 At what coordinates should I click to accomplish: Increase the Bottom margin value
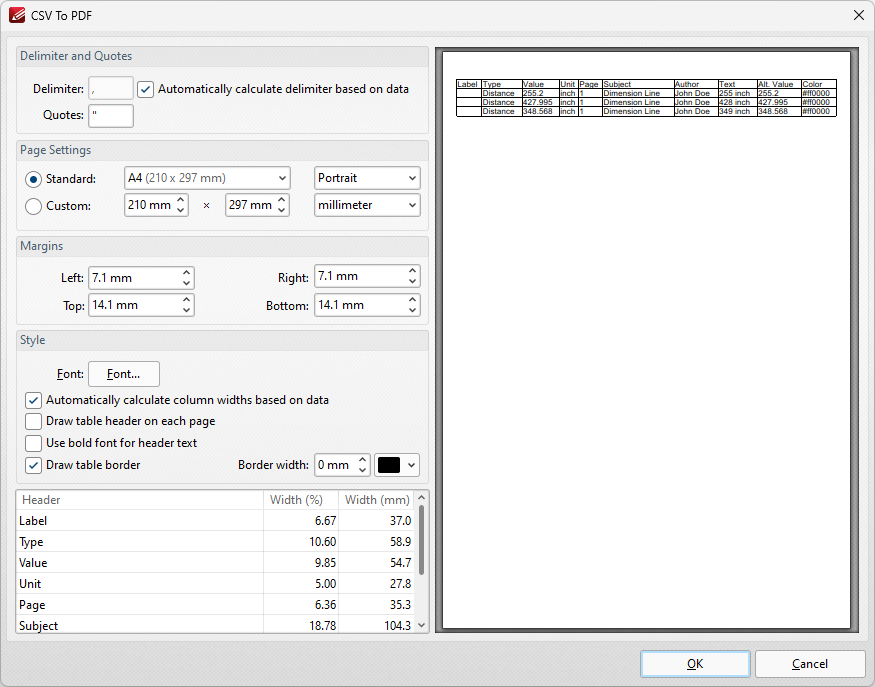pos(412,300)
